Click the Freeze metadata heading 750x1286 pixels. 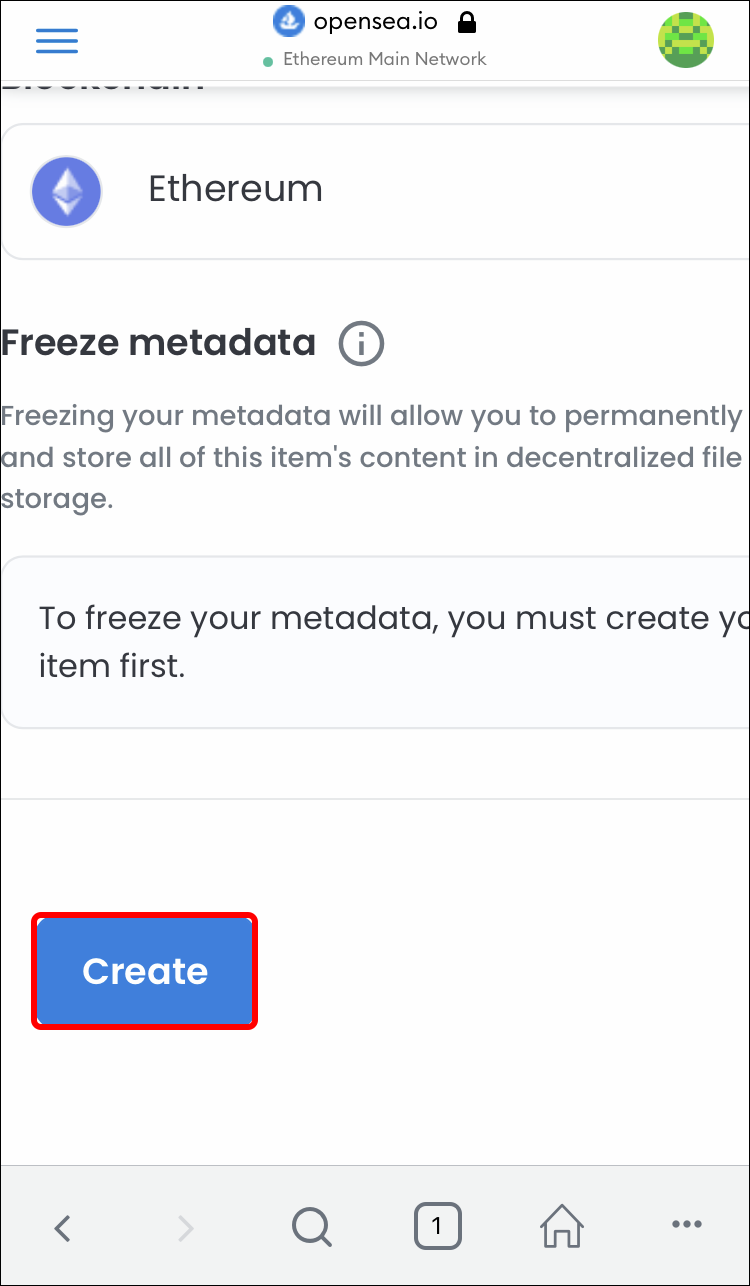tap(158, 343)
